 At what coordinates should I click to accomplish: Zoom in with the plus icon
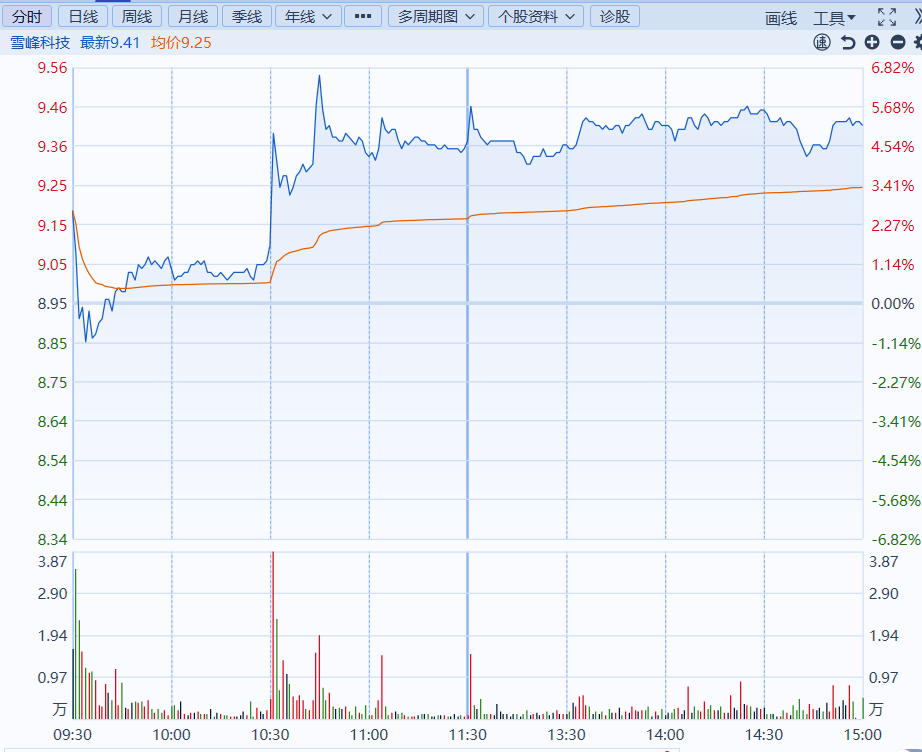pyautogui.click(x=872, y=42)
